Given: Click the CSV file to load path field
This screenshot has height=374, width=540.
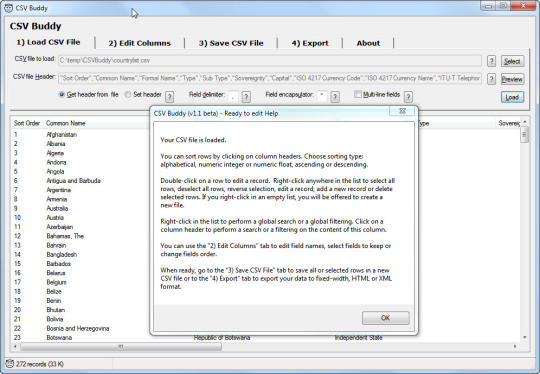Looking at the screenshot, I should click(x=270, y=61).
